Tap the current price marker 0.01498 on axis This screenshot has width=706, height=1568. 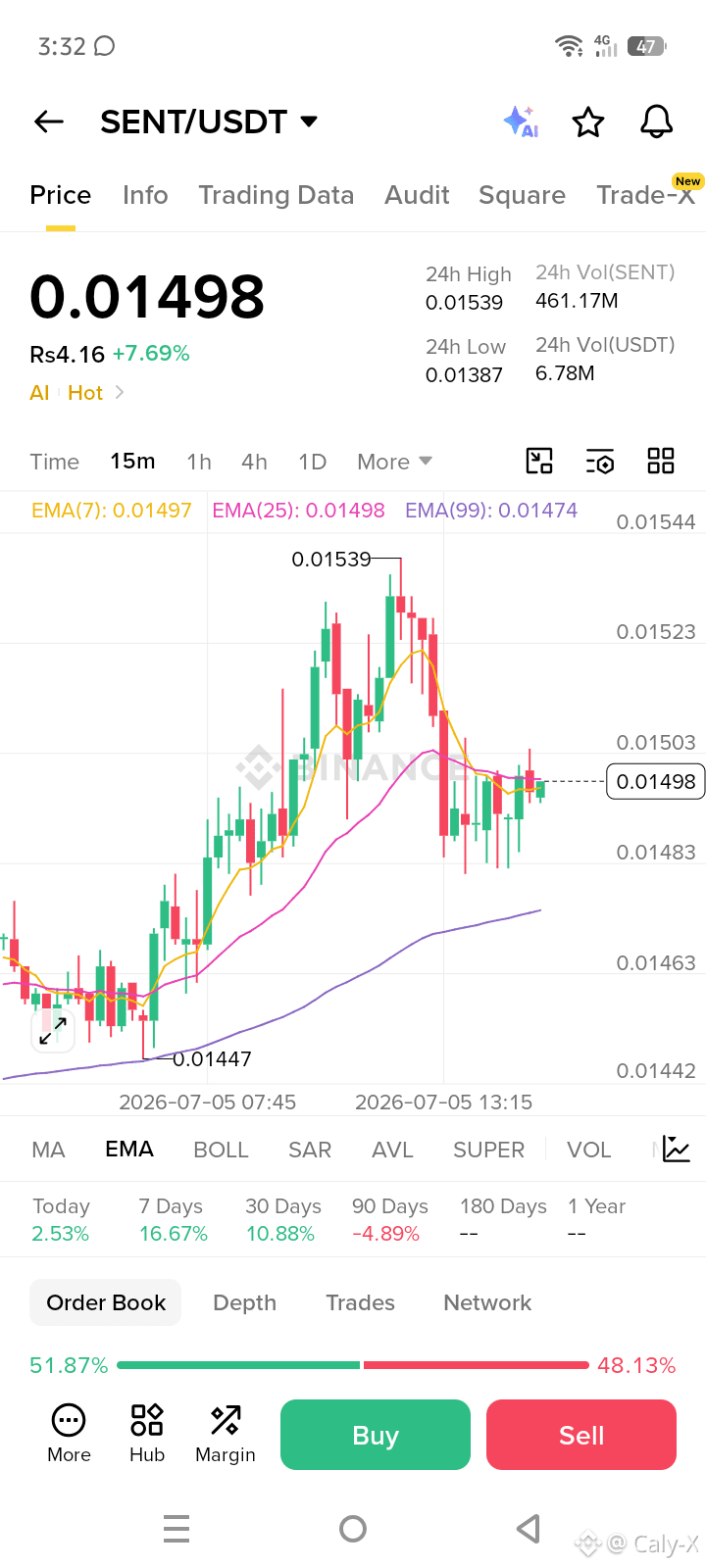tap(656, 781)
